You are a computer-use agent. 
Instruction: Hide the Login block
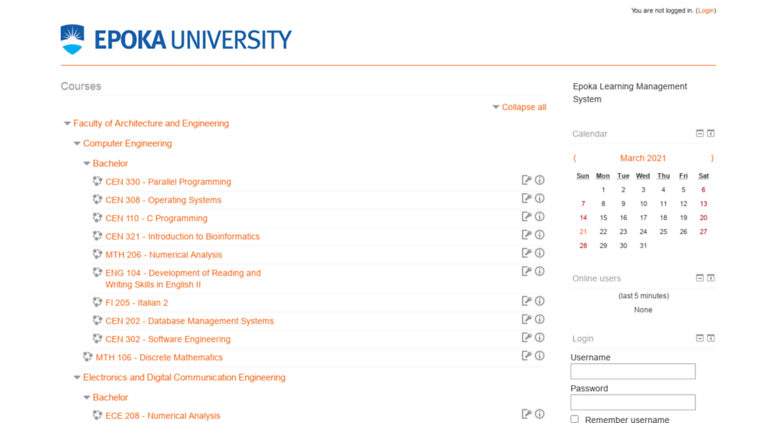pyautogui.click(x=700, y=338)
